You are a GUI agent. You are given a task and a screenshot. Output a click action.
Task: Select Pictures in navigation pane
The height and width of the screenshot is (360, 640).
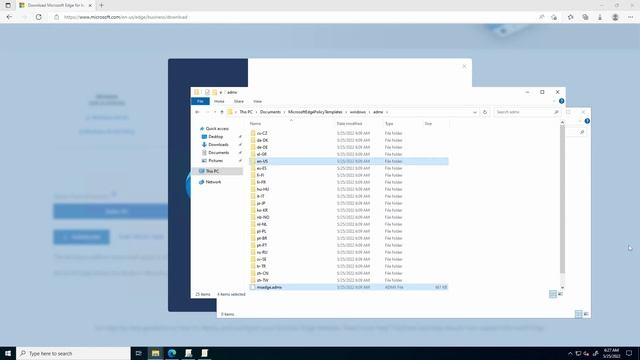pyautogui.click(x=216, y=161)
